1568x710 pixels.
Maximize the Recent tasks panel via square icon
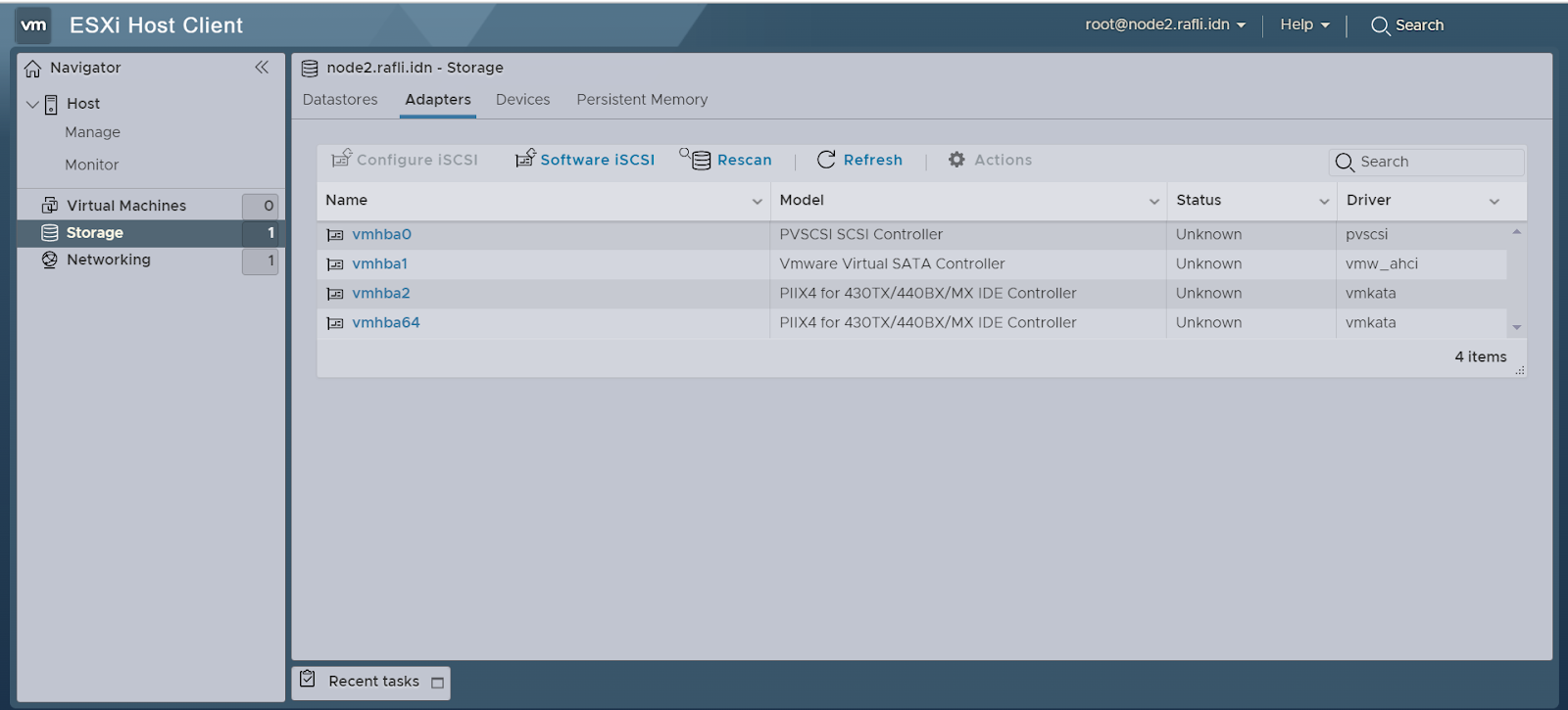coord(437,683)
